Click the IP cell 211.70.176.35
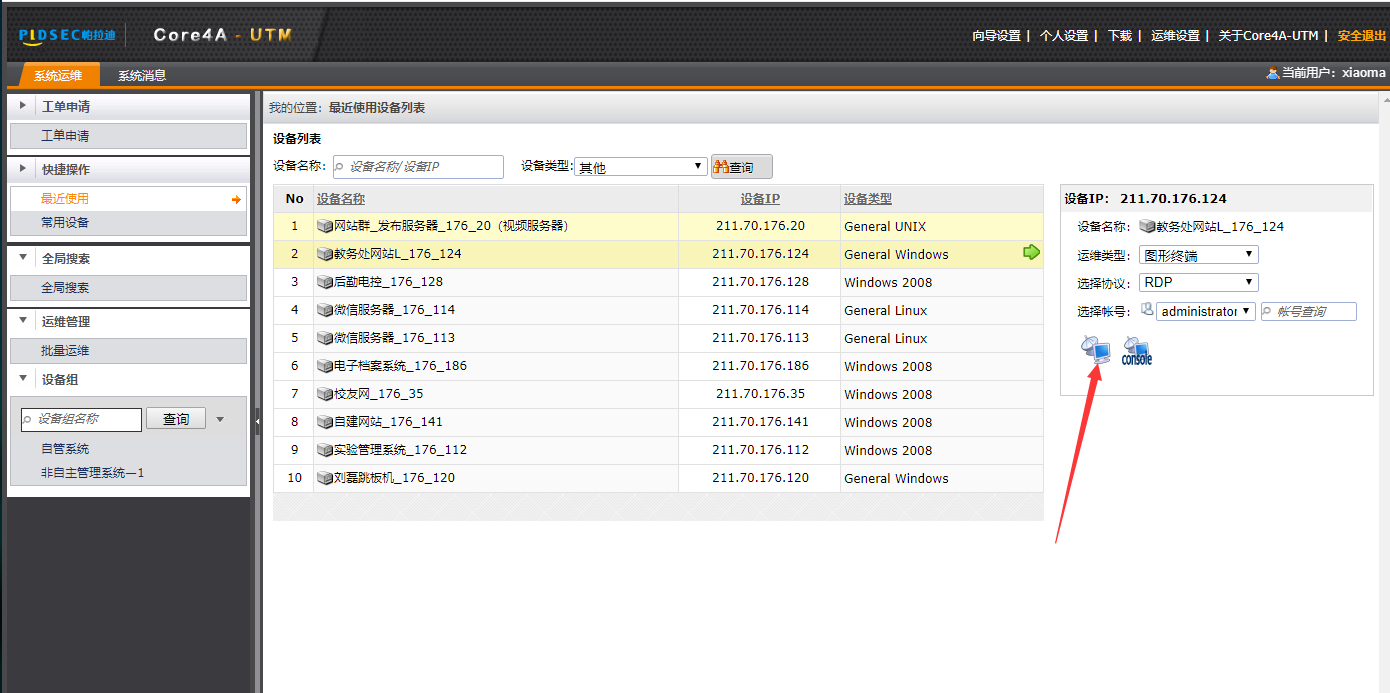1390x693 pixels. pos(760,394)
